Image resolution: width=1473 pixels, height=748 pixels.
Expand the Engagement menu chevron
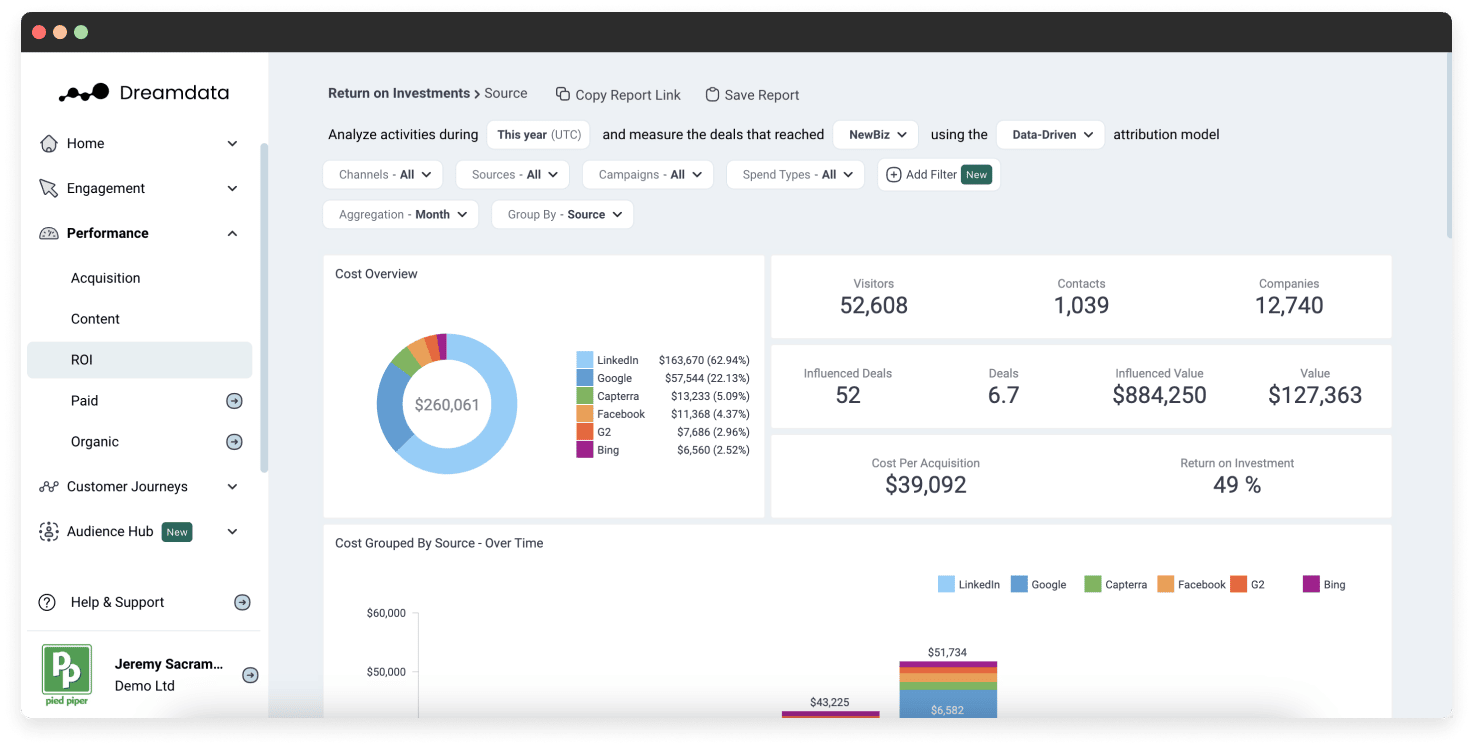pyautogui.click(x=232, y=188)
